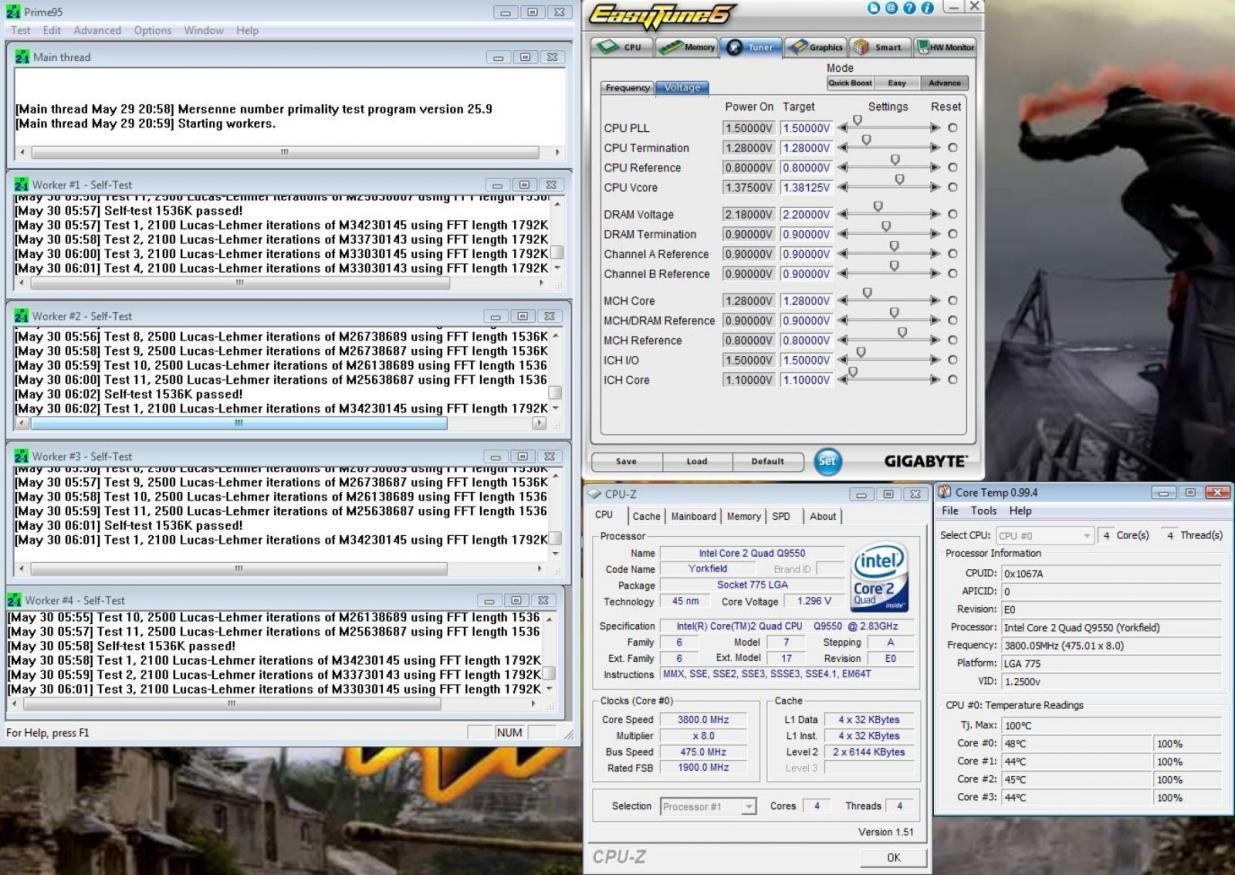Screen dimensions: 1235x875
Task: Click Load in EasyTune6
Action: (x=697, y=462)
